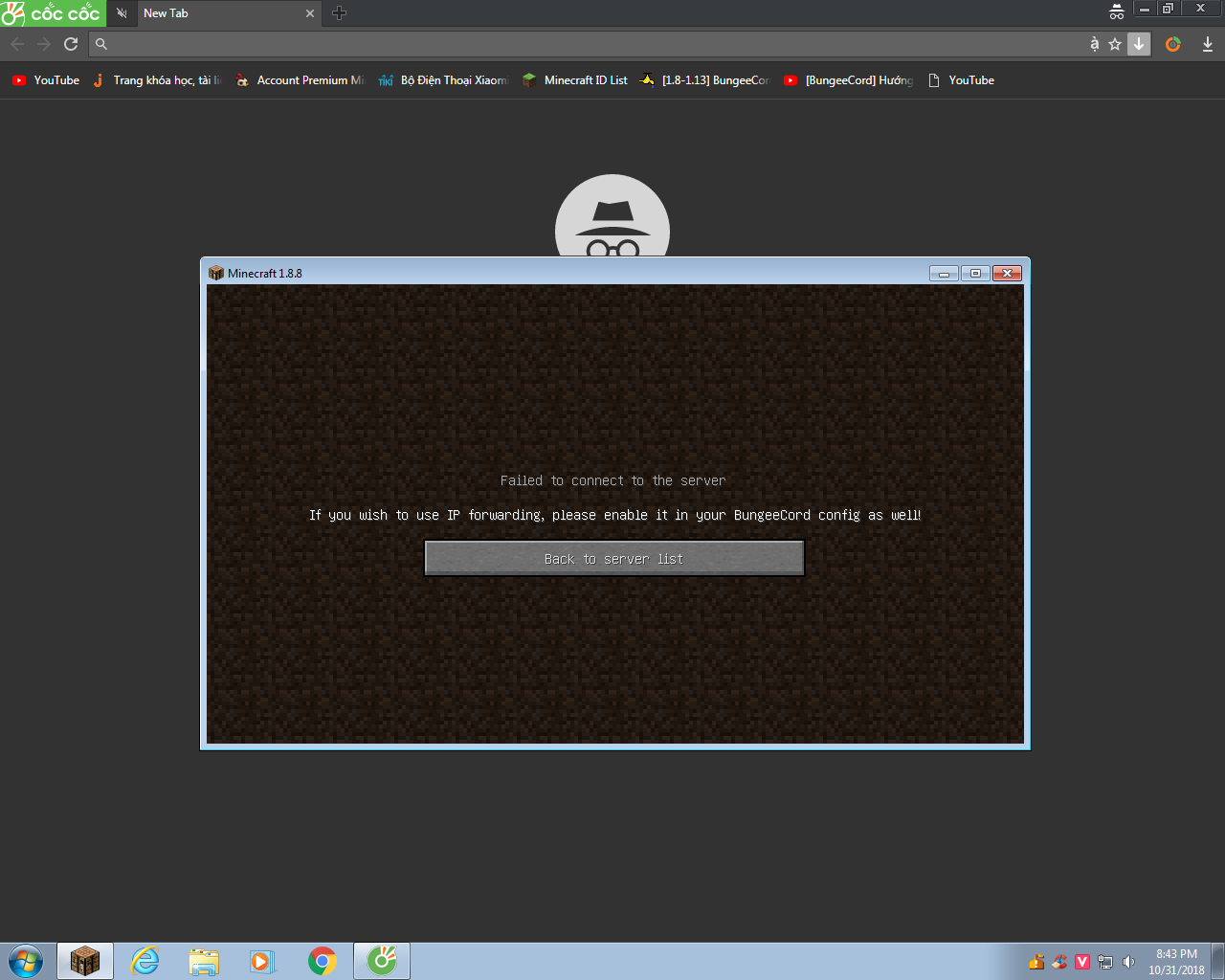Open the Bộ Điện Thoại Xiaomi bookmark
1225x980 pixels.
(444, 80)
